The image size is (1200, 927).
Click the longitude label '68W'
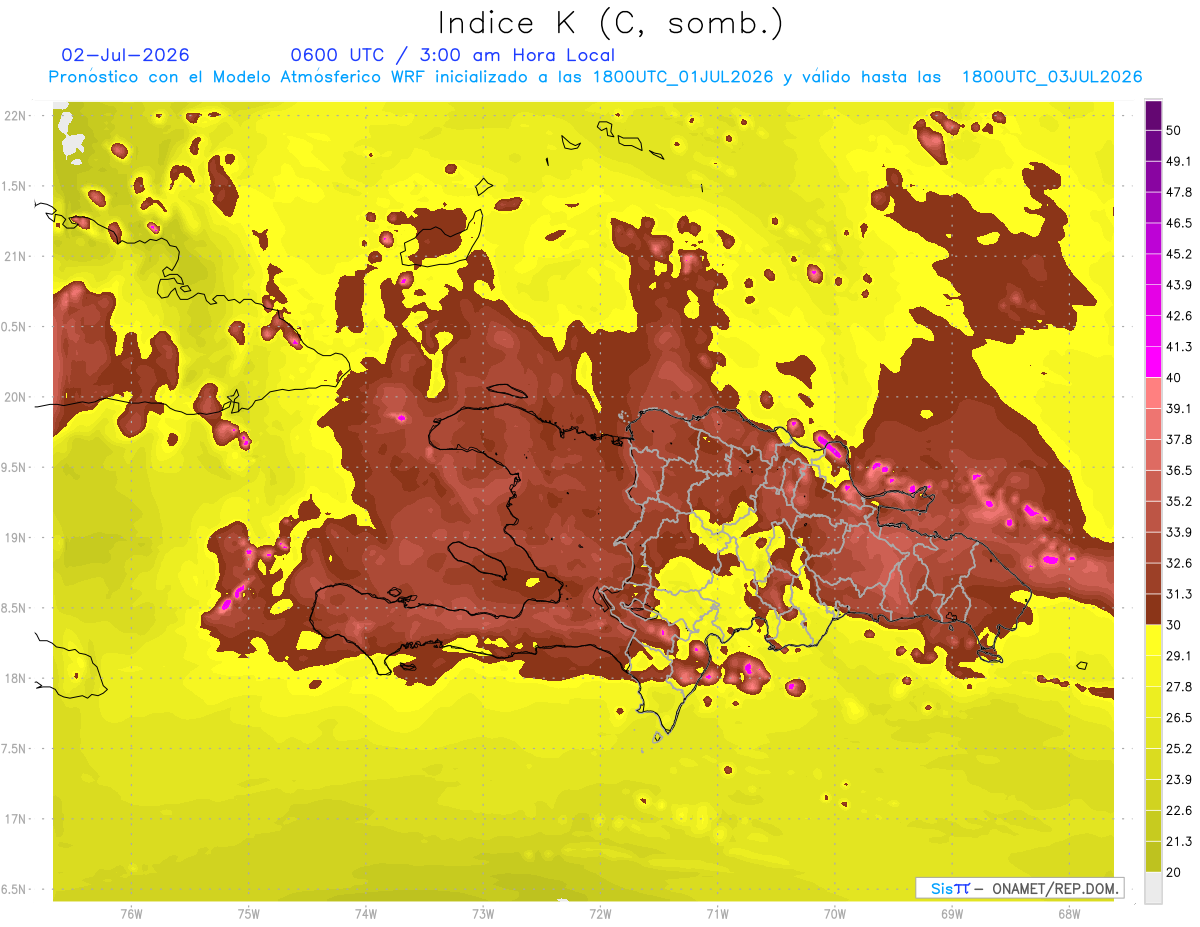point(1069,914)
